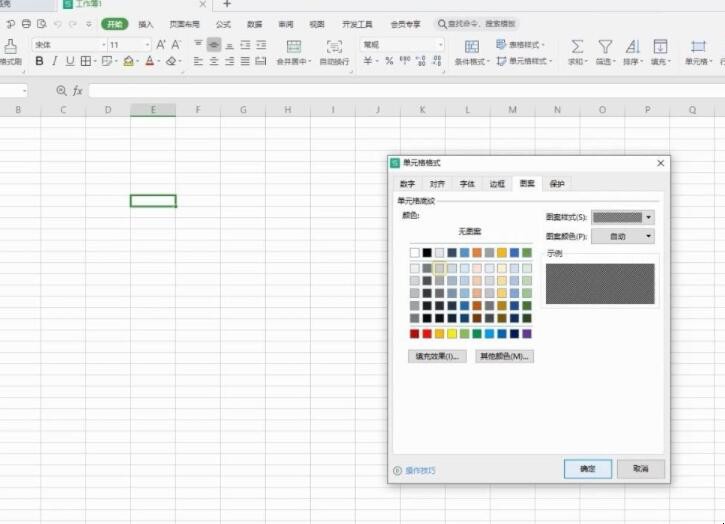Open the font size dropdown showing 11
Image resolution: width=725 pixels, height=524 pixels.
[x=147, y=45]
